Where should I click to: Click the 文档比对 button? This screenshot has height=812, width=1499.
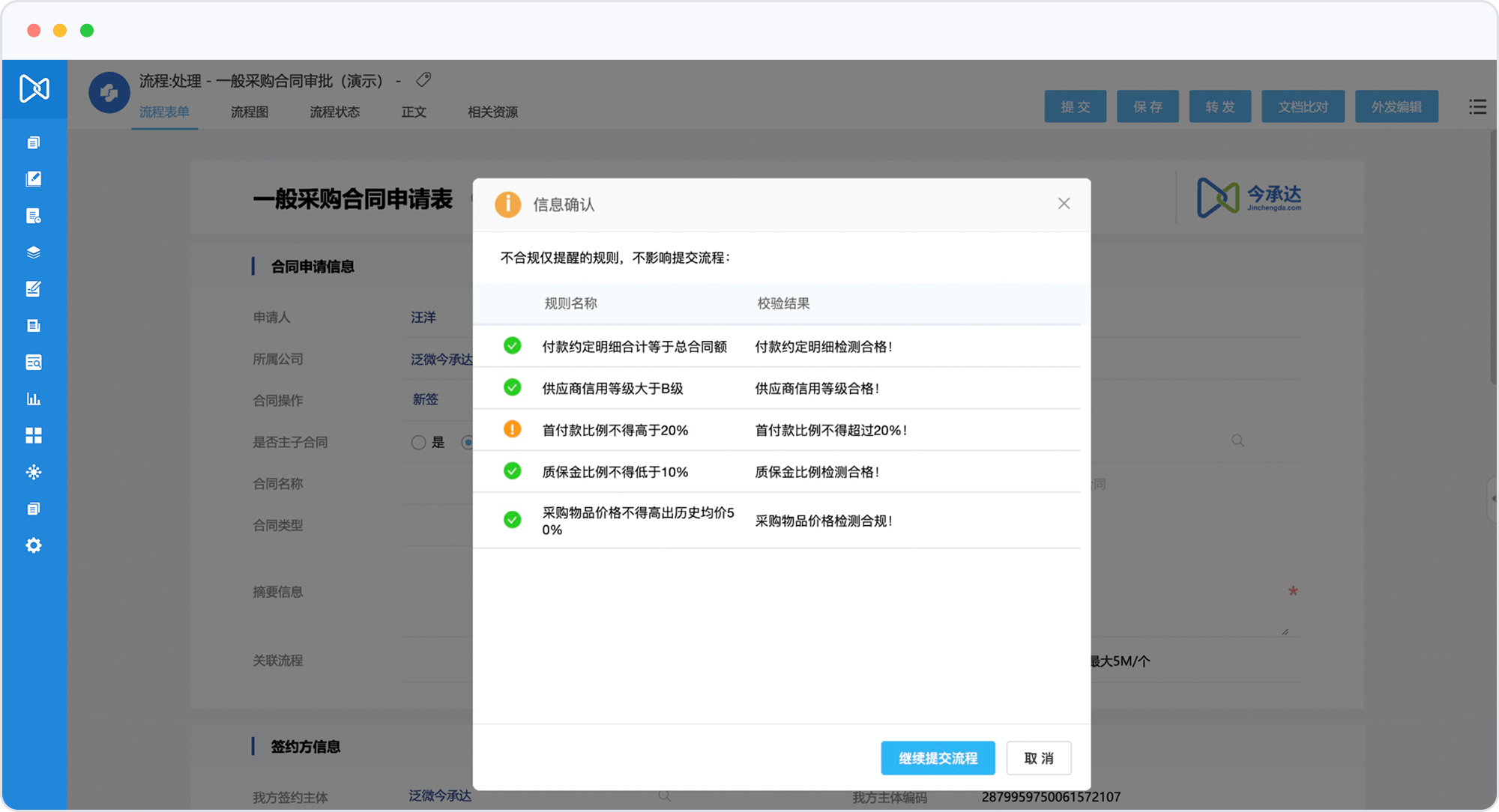click(x=1303, y=107)
